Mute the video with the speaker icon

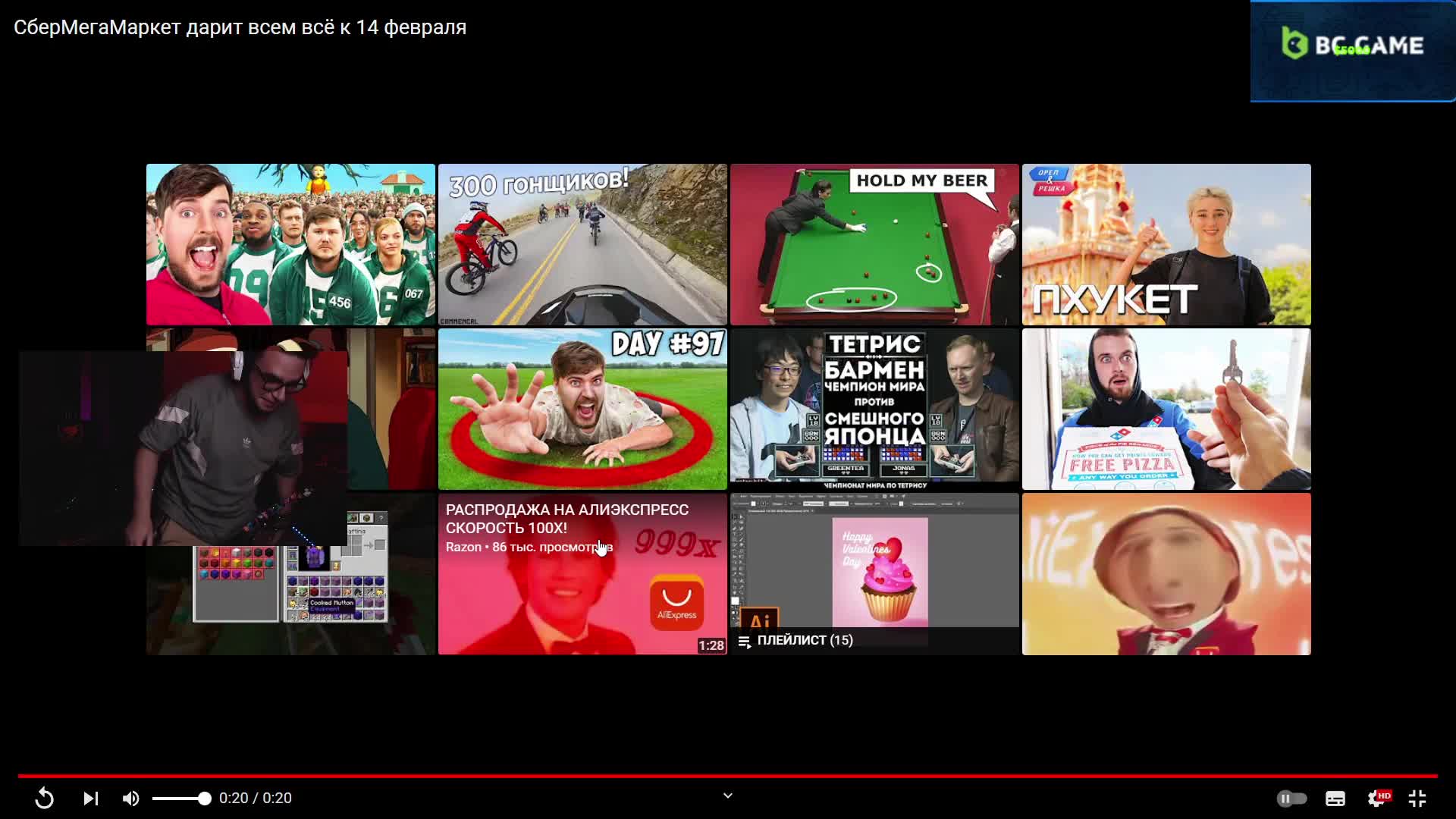pos(131,798)
